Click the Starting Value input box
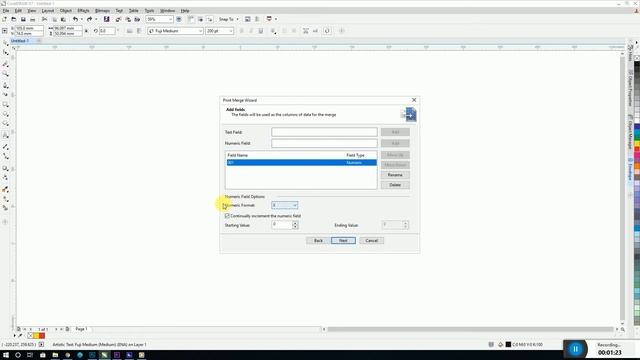Screen dimensions: 640x360 [x=282, y=225]
